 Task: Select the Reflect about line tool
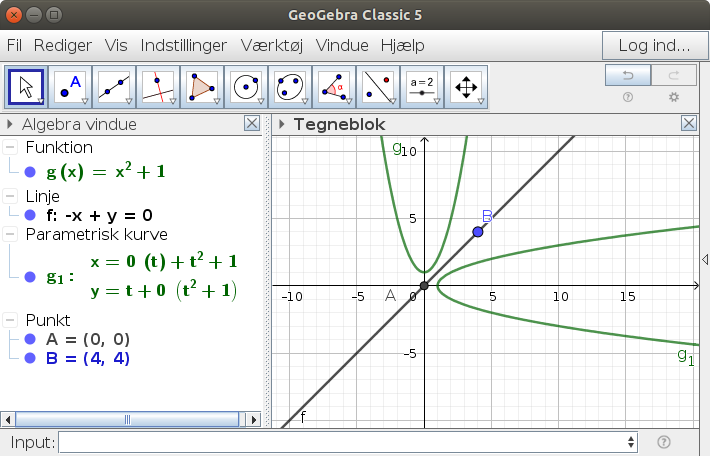[x=378, y=87]
